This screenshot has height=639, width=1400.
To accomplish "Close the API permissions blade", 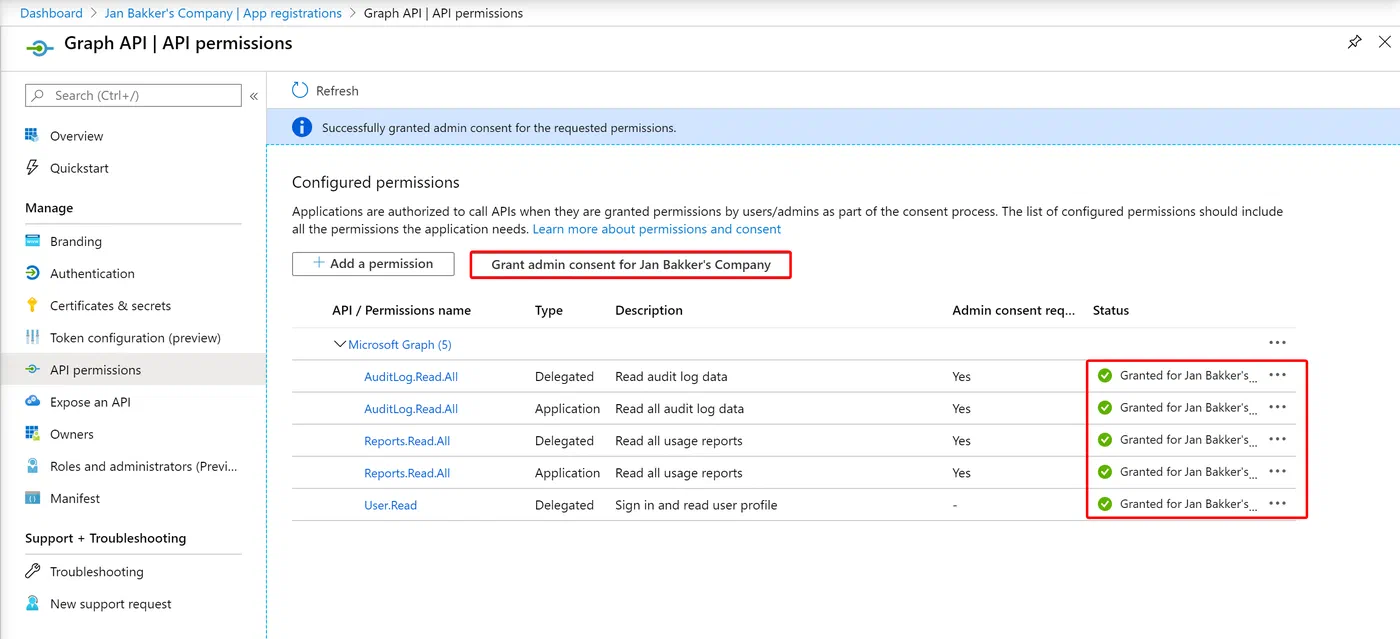I will click(x=1384, y=42).
